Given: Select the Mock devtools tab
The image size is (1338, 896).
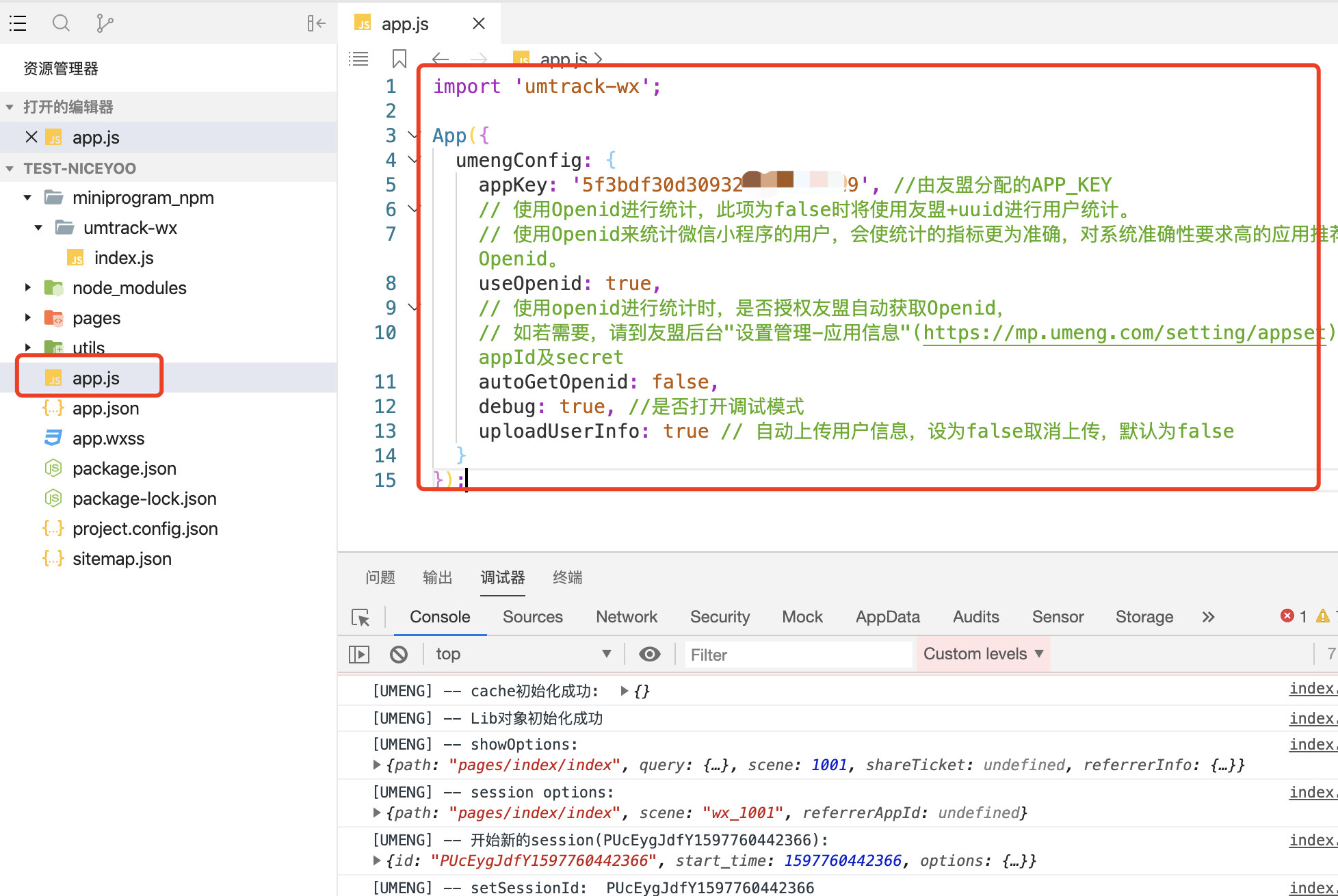Looking at the screenshot, I should [802, 617].
